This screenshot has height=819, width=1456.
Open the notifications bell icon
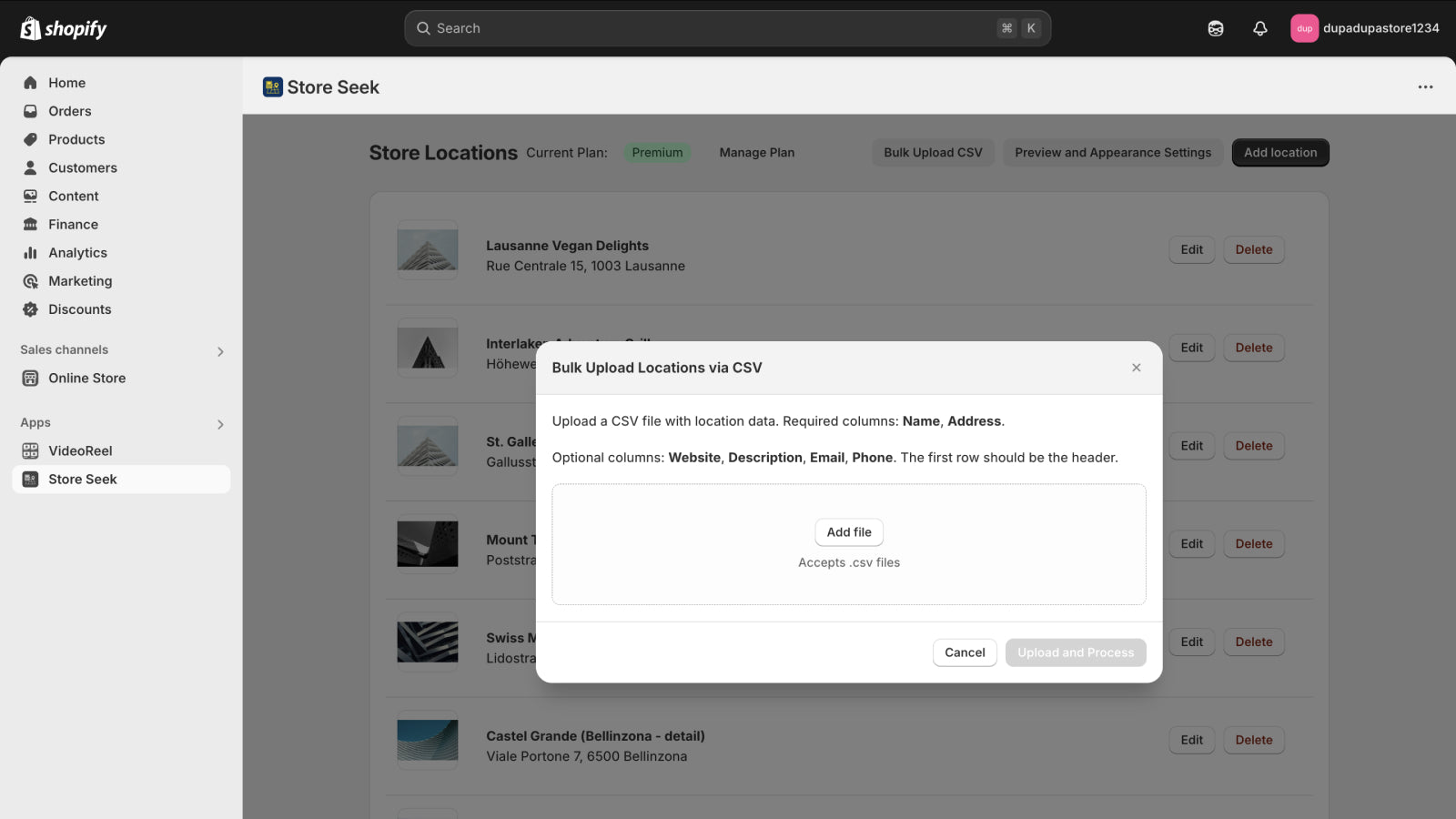coord(1259,28)
